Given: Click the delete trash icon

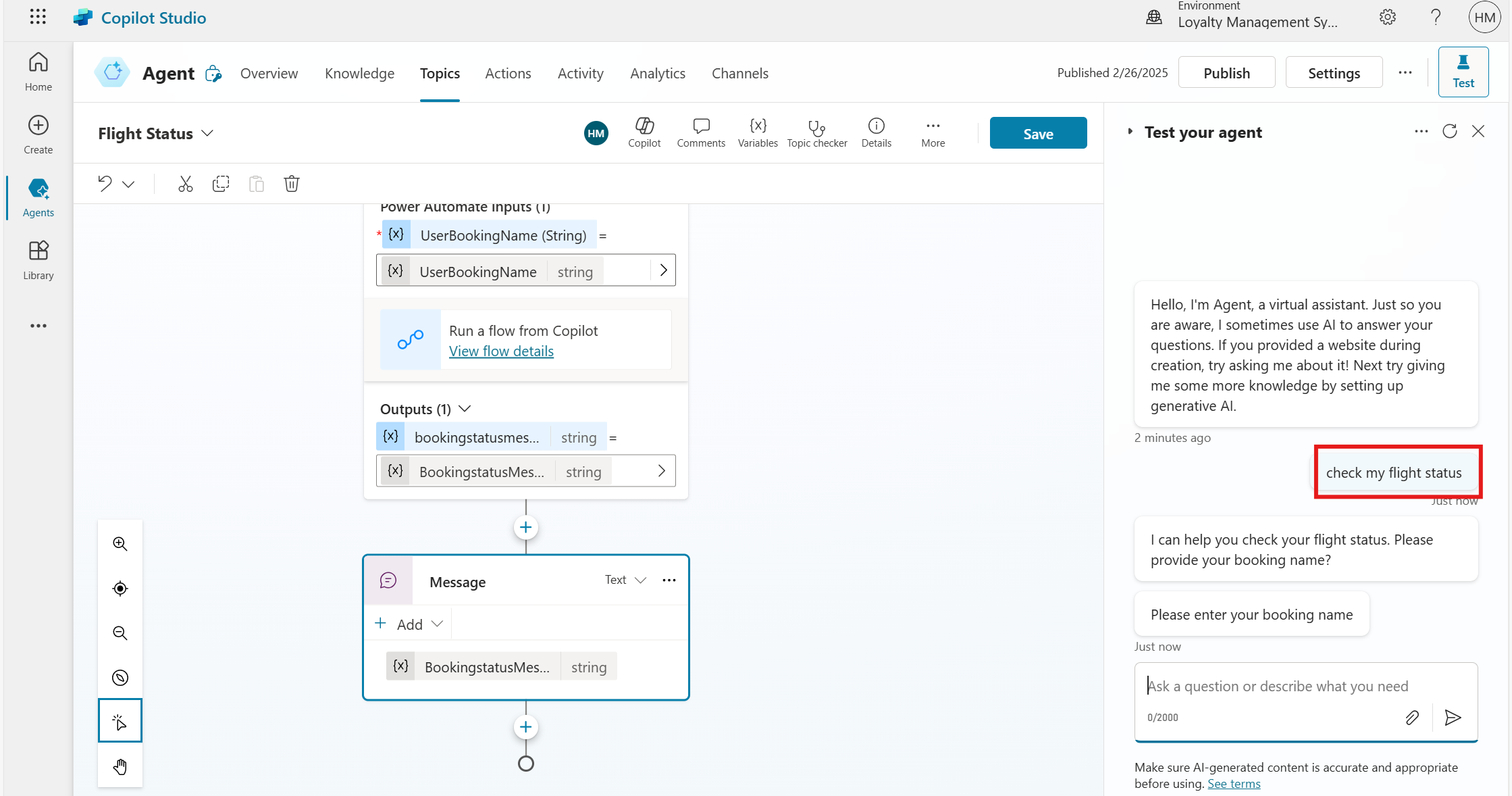Looking at the screenshot, I should pos(291,184).
